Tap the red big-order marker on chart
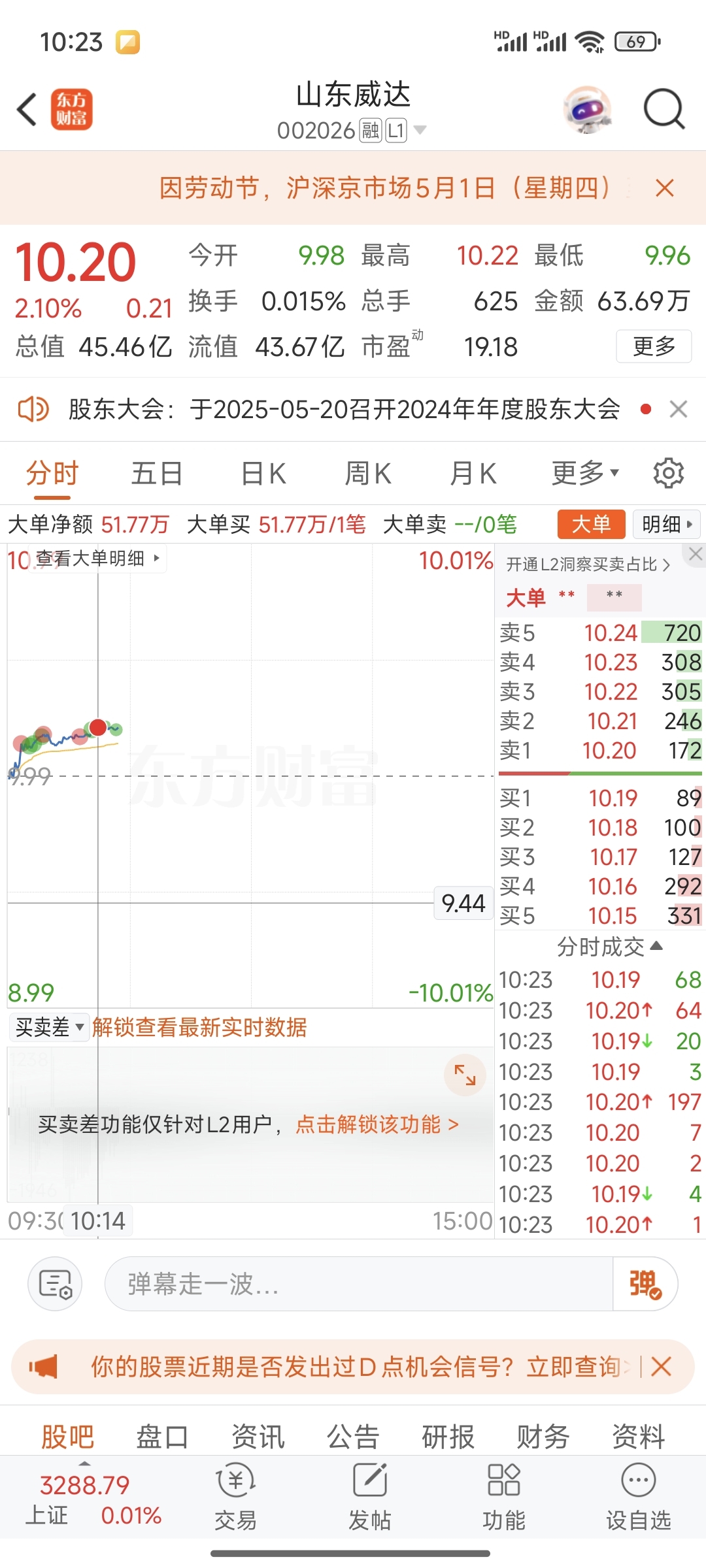This screenshot has height=1568, width=706. (98, 727)
